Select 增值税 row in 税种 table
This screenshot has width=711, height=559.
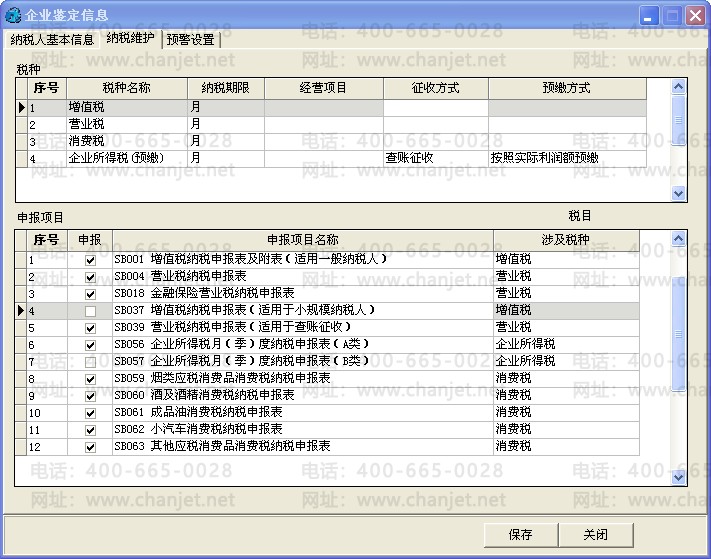pyautogui.click(x=331, y=107)
